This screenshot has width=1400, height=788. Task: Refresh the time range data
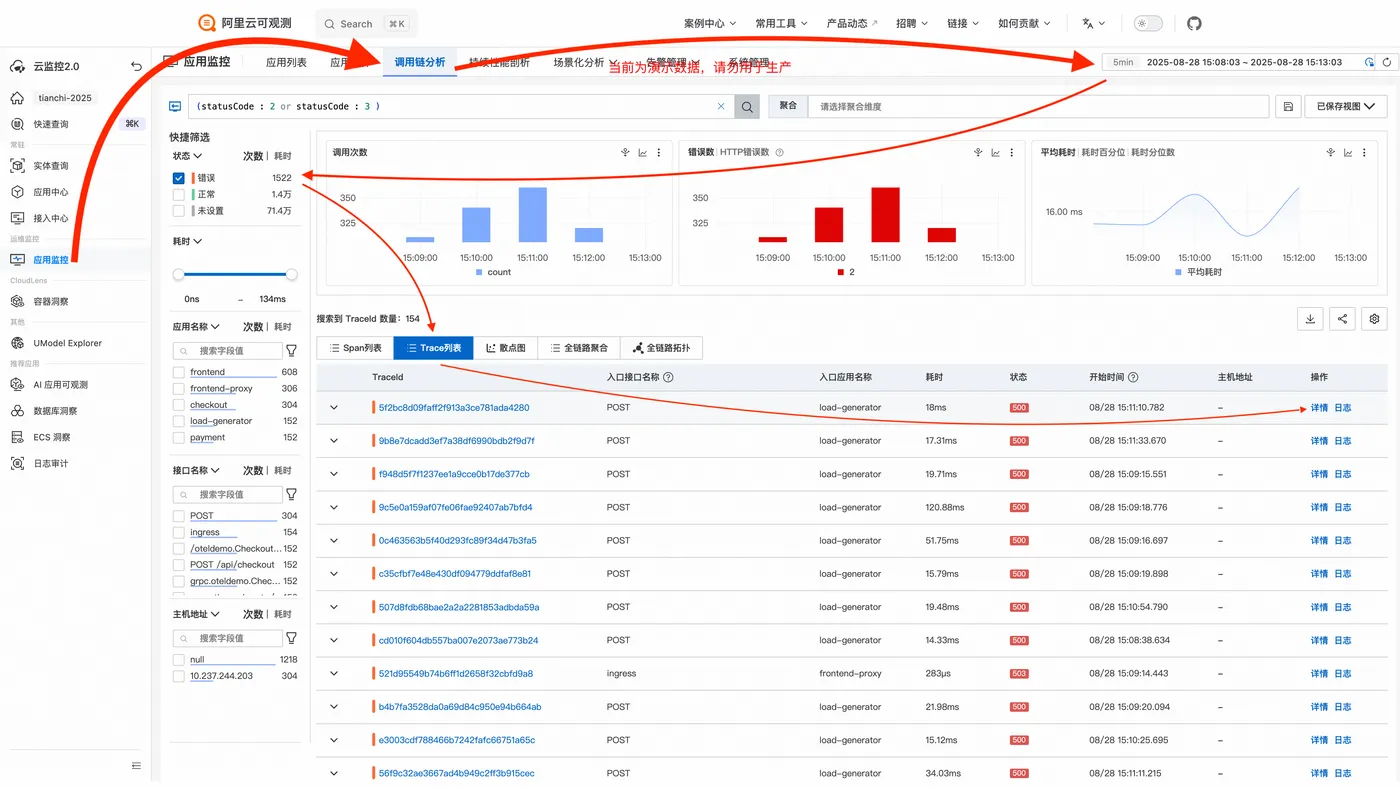[x=1387, y=62]
